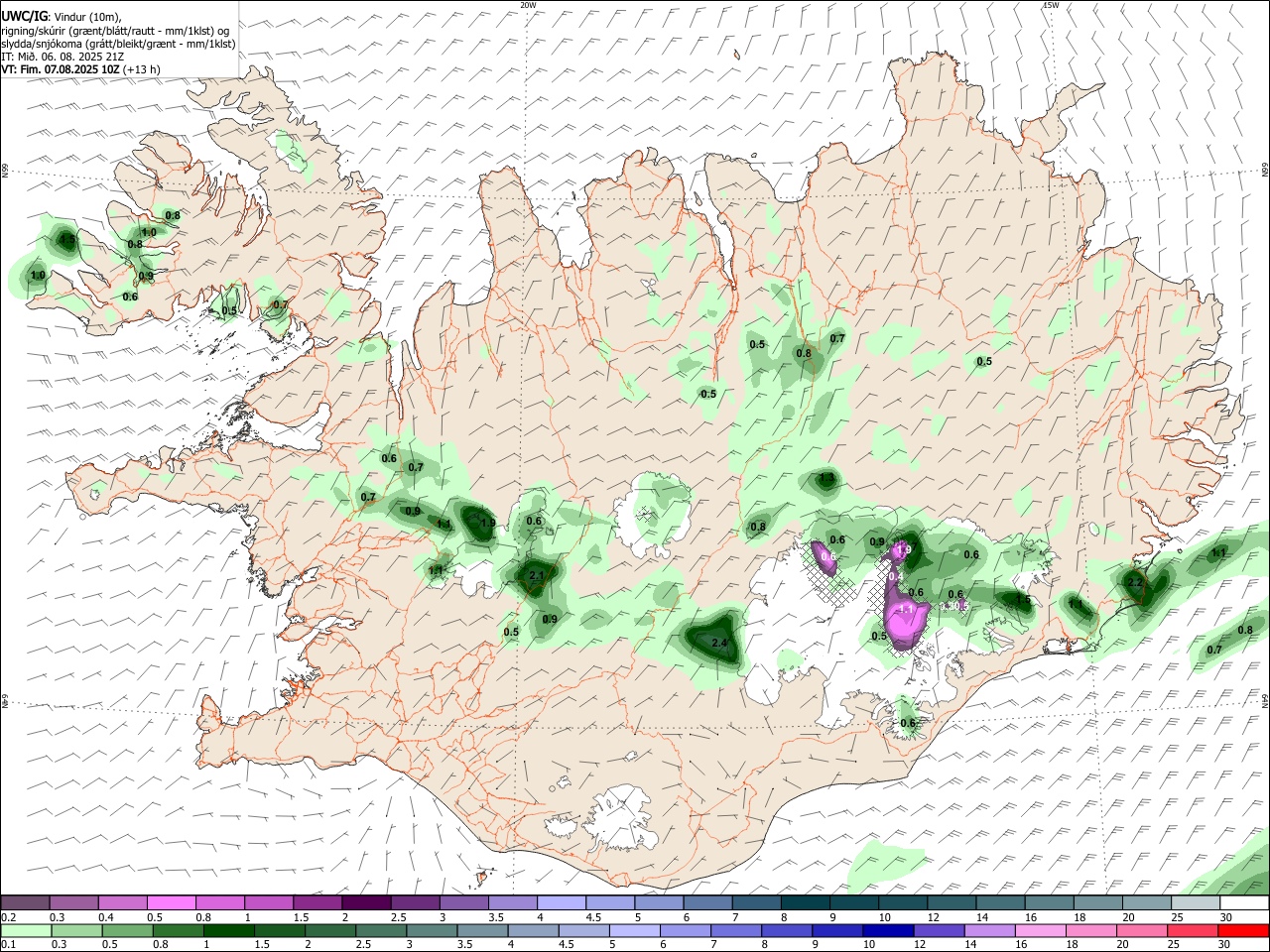Click the dark teal 8 swatch in top legend row
This screenshot has height=952, width=1270.
tap(805, 902)
